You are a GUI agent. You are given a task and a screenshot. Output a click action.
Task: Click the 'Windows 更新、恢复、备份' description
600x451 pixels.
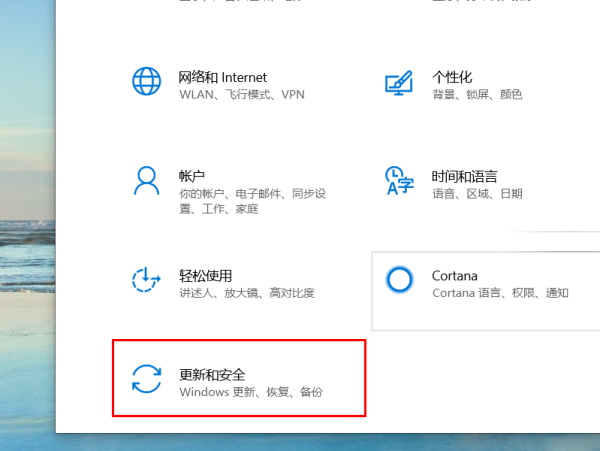tap(251, 392)
